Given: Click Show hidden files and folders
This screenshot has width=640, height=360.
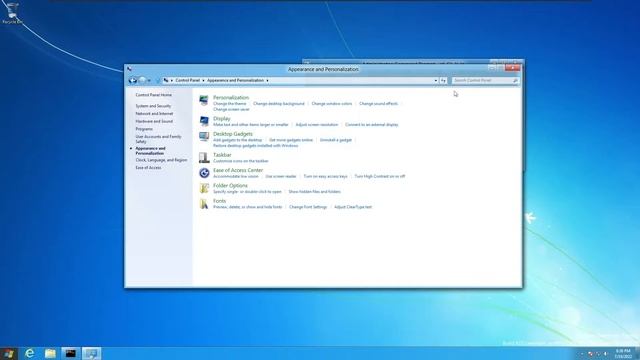Looking at the screenshot, I should [314, 191].
